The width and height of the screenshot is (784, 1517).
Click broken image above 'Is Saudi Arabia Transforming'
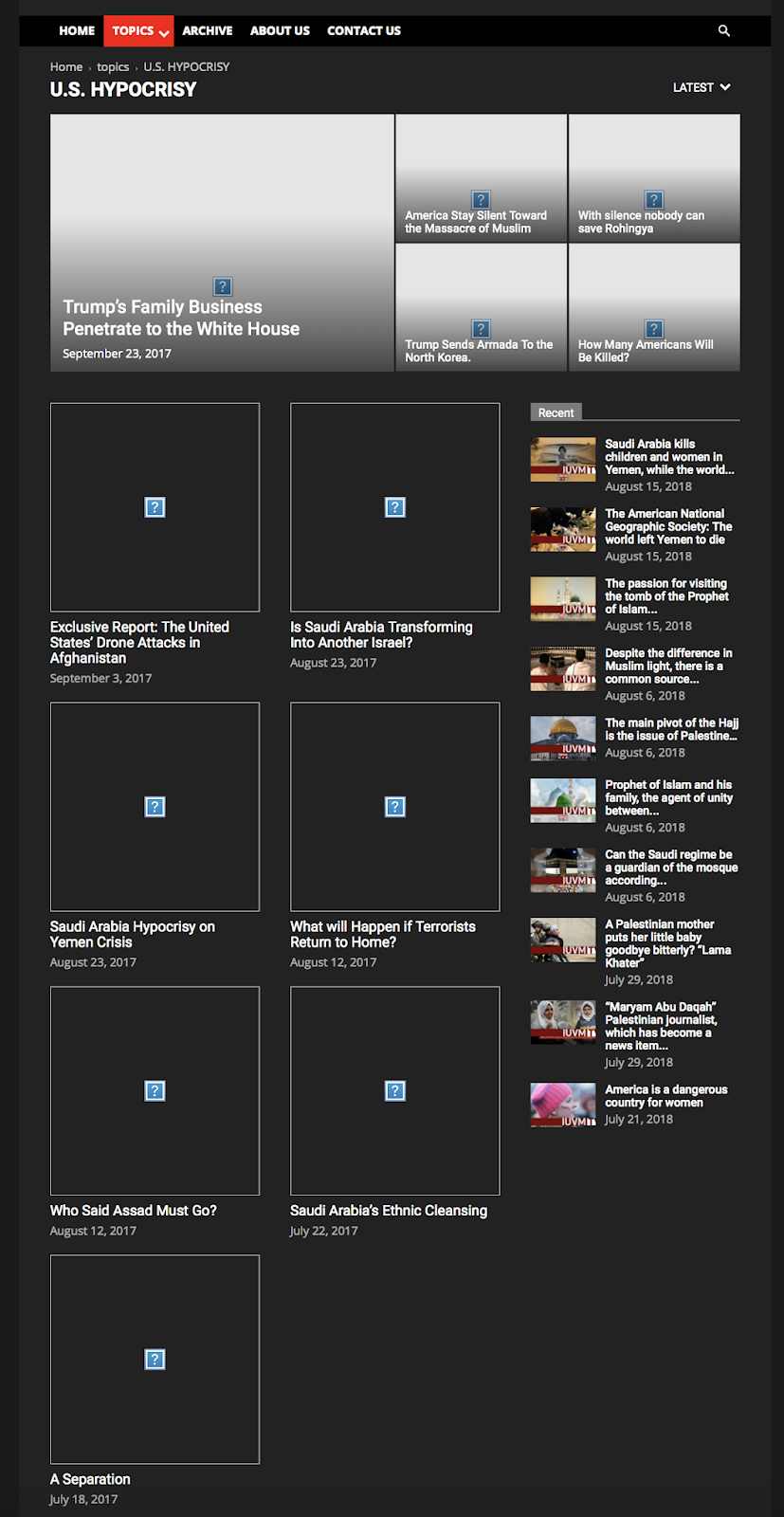[x=394, y=507]
